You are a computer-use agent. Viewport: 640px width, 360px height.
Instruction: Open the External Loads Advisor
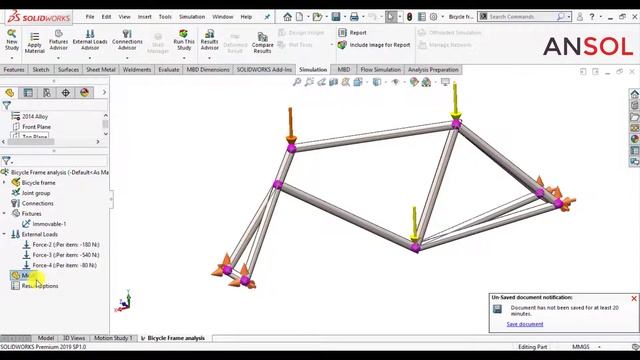tap(90, 40)
